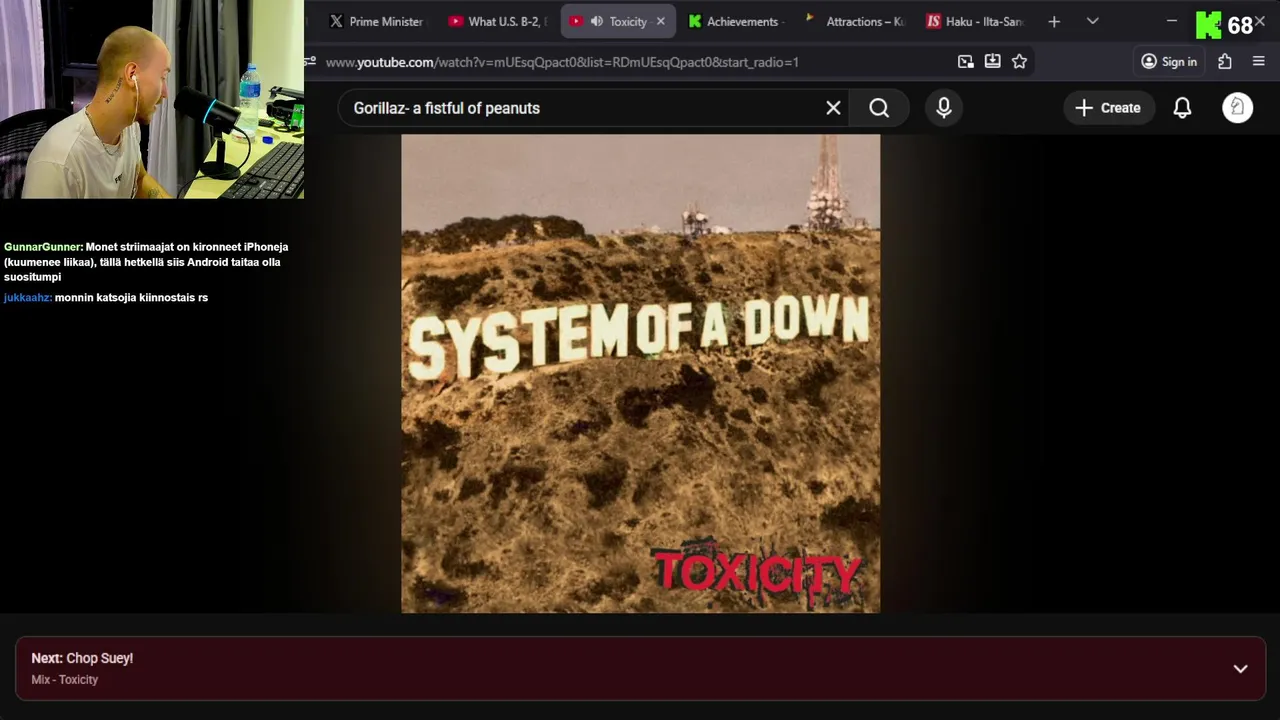Open the Achievements Kick tab
The height and width of the screenshot is (720, 1280).
(737, 21)
